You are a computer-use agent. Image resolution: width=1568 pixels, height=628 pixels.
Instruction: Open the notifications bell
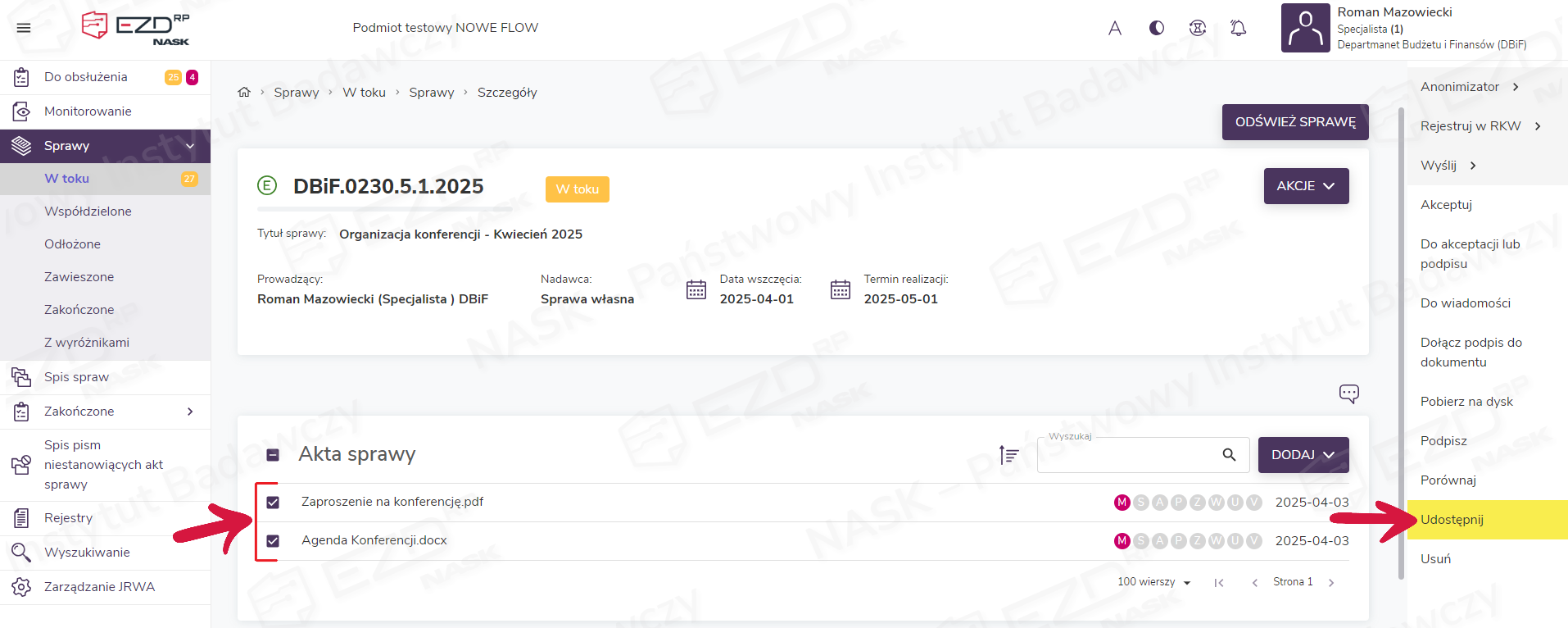(1238, 28)
